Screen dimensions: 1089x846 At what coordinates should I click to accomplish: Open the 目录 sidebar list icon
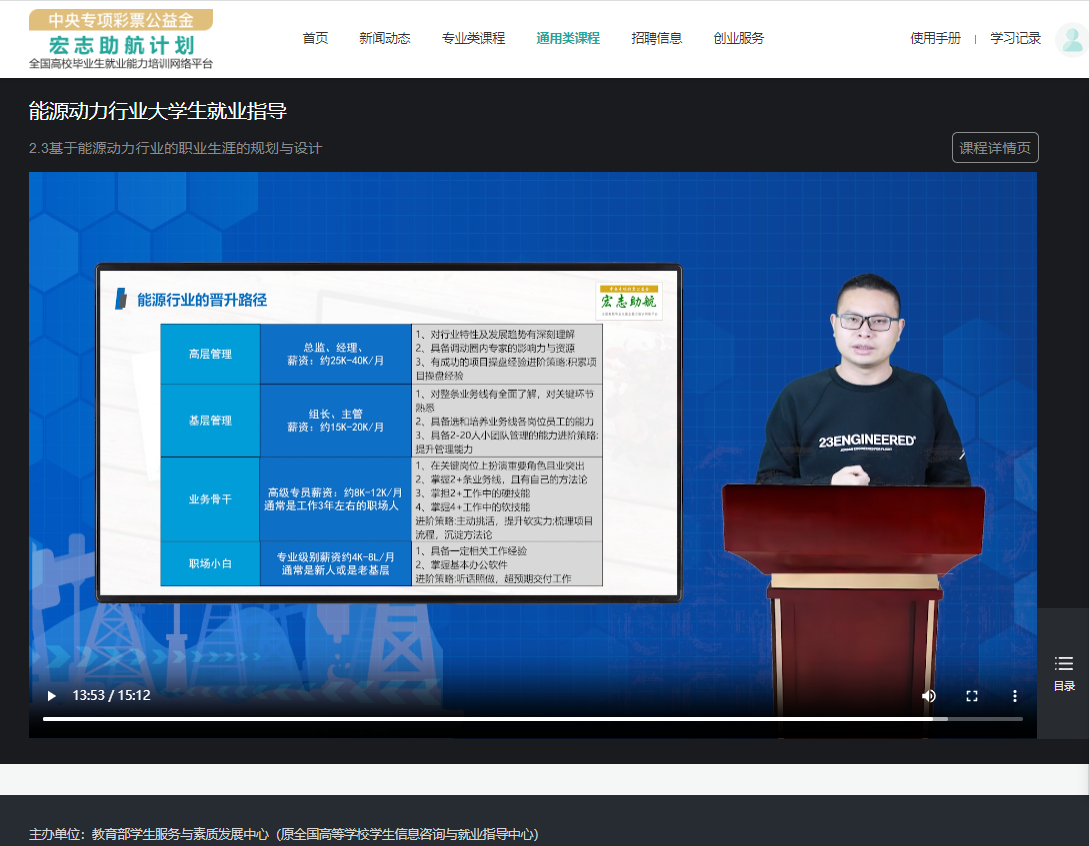pyautogui.click(x=1063, y=672)
